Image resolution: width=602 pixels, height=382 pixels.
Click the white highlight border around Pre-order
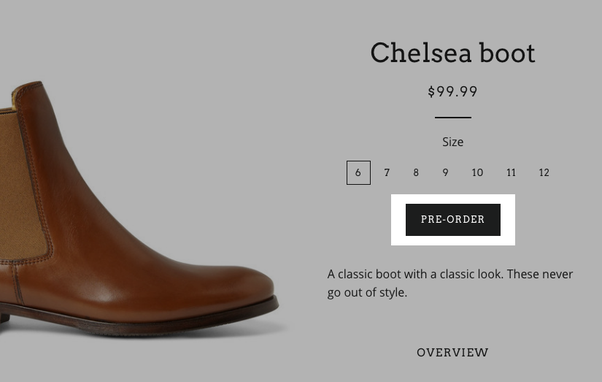point(453,199)
